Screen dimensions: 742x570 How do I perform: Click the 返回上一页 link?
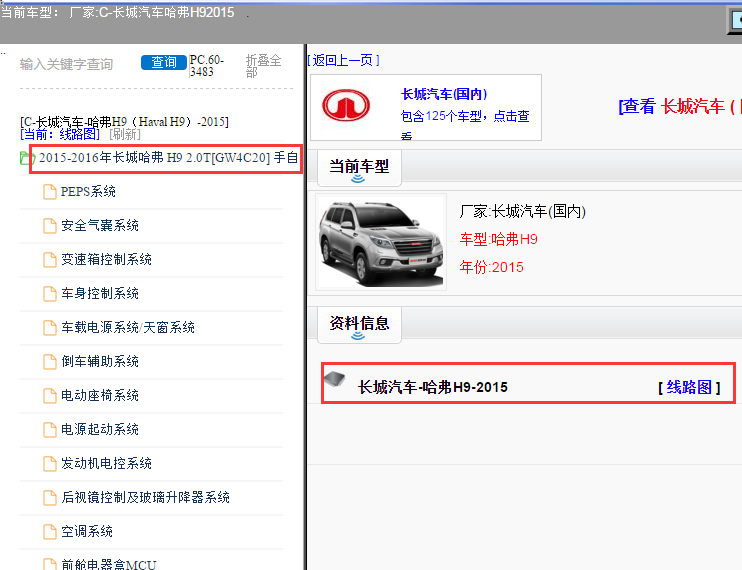[x=344, y=61]
